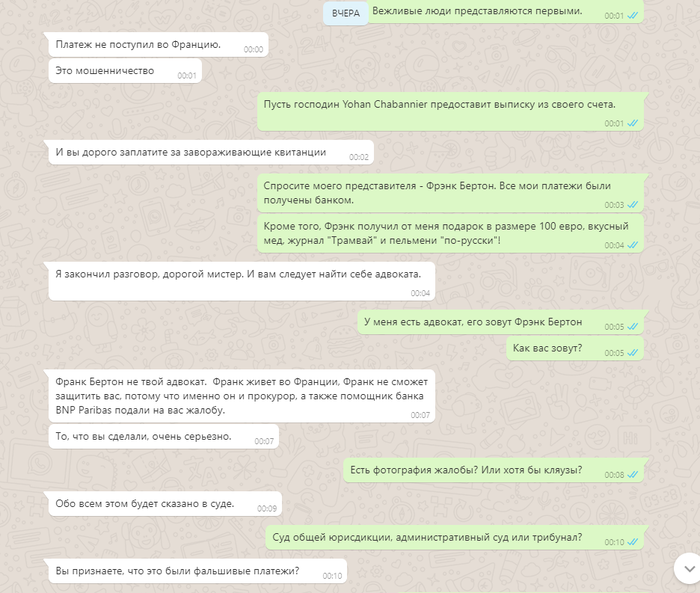Click timestamp 00:07 on BNP Paribas message
This screenshot has width=700, height=593.
click(420, 415)
